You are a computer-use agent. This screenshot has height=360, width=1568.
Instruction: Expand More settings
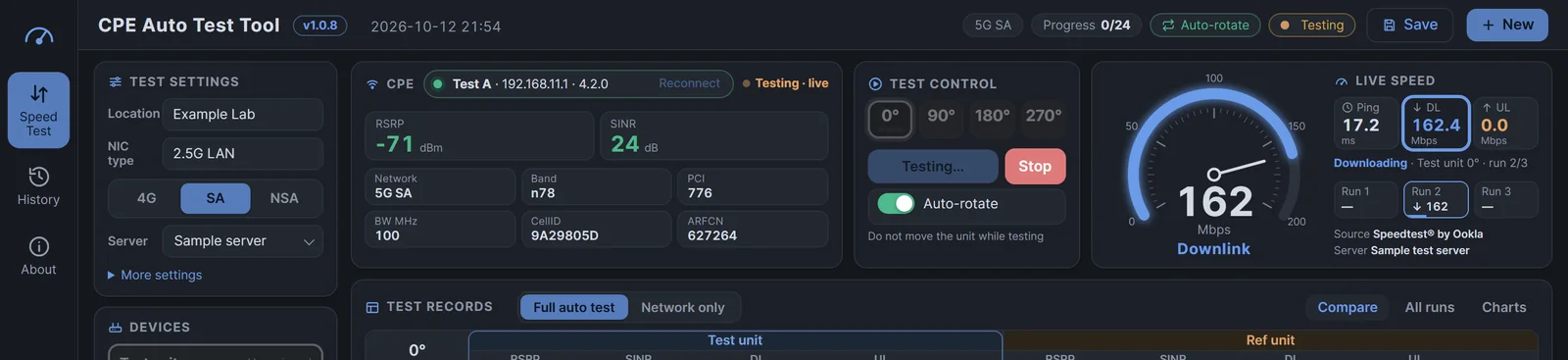coord(155,276)
